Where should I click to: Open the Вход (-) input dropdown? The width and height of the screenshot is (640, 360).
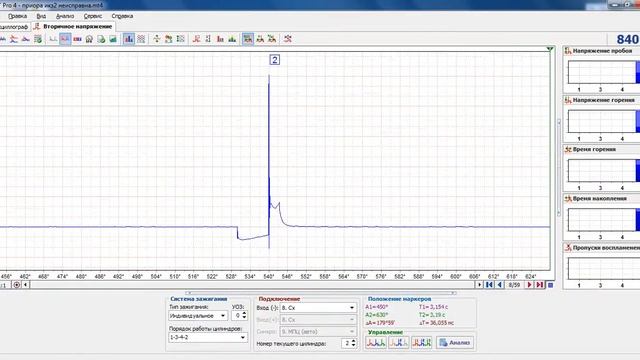pos(318,308)
